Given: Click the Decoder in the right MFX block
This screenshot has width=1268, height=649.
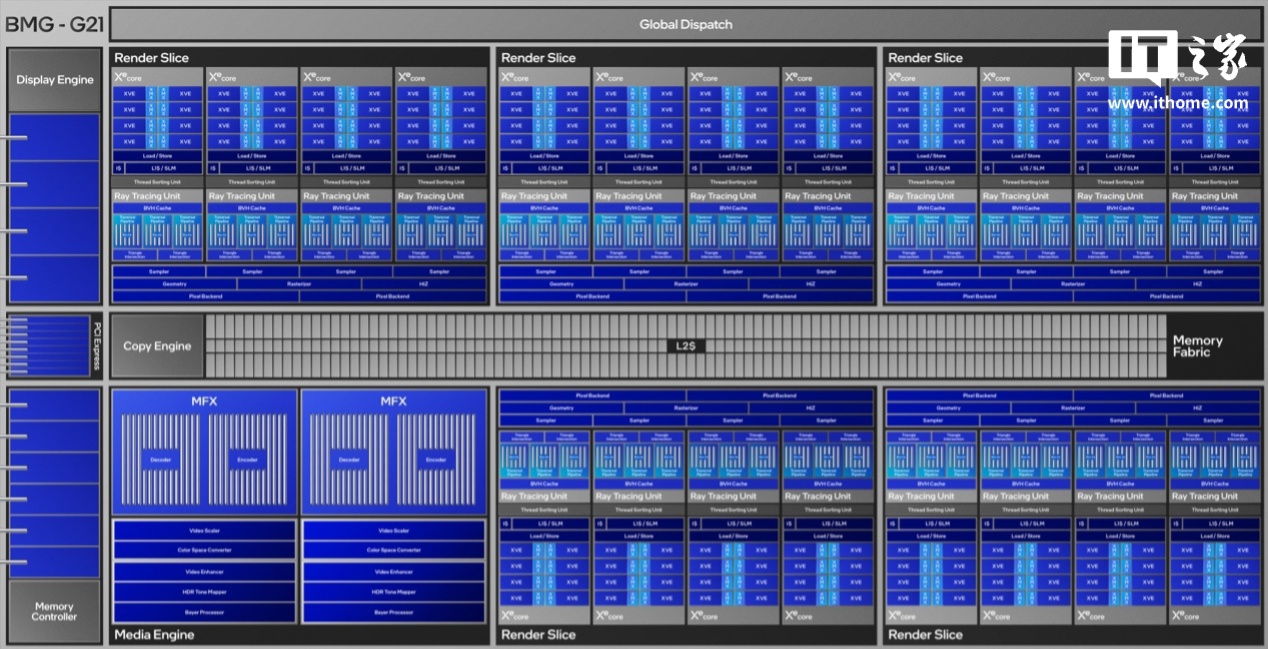Looking at the screenshot, I should pyautogui.click(x=349, y=460).
